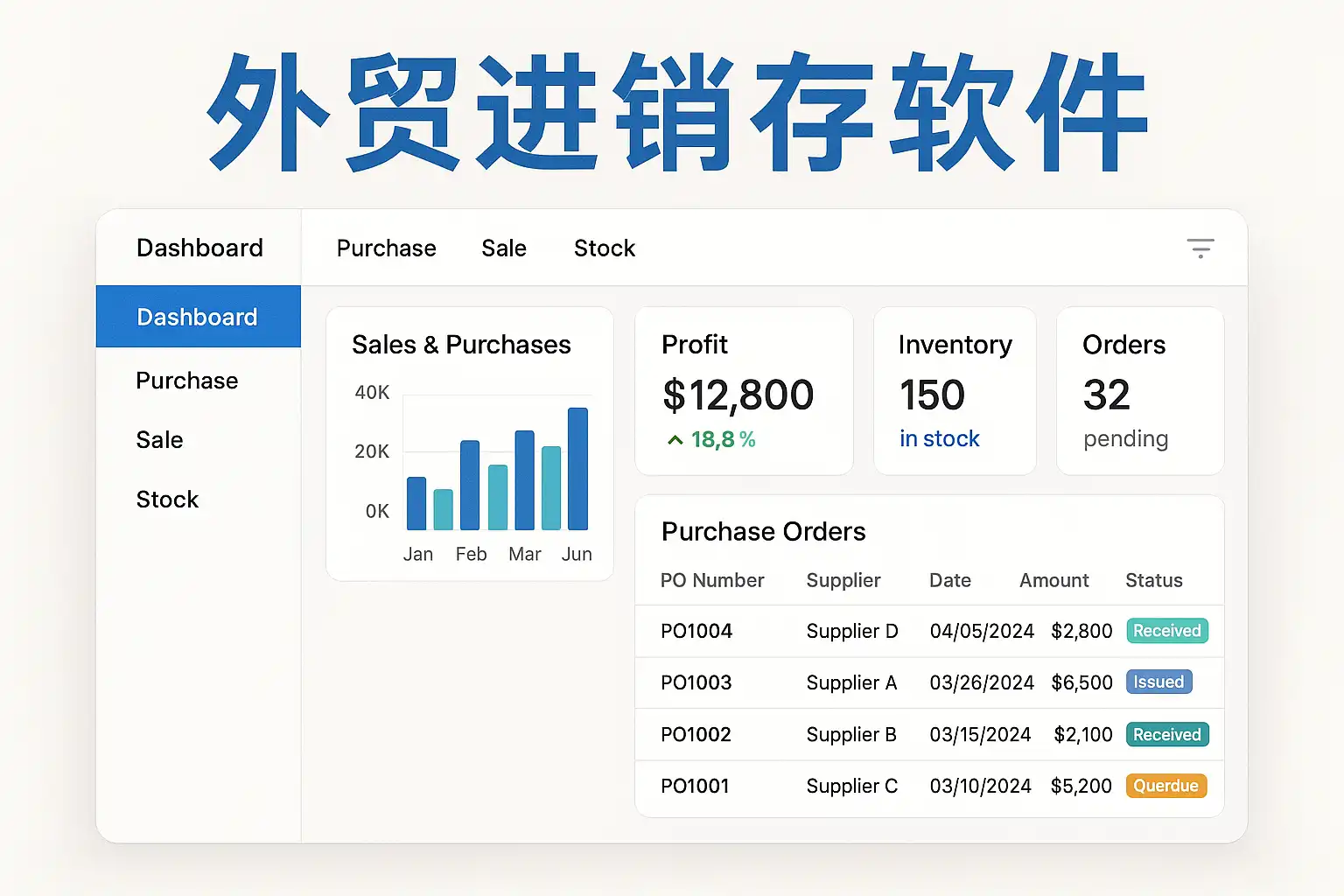The height and width of the screenshot is (896, 1344).
Task: Click the Inventory card title
Action: (x=955, y=345)
